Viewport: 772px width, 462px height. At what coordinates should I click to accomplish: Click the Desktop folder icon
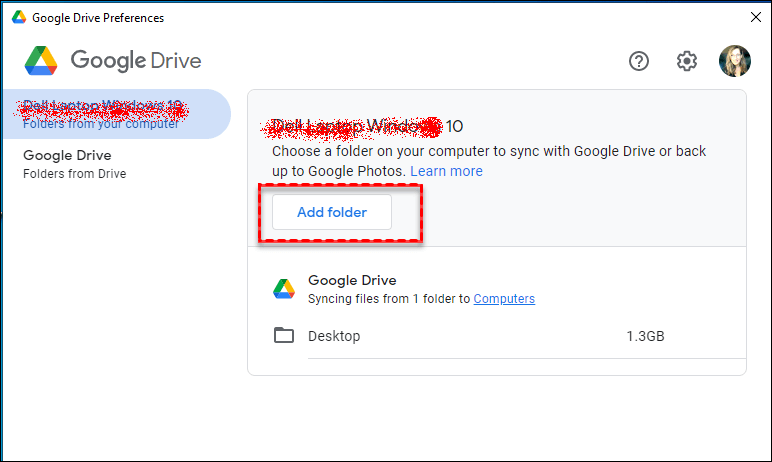pos(284,336)
